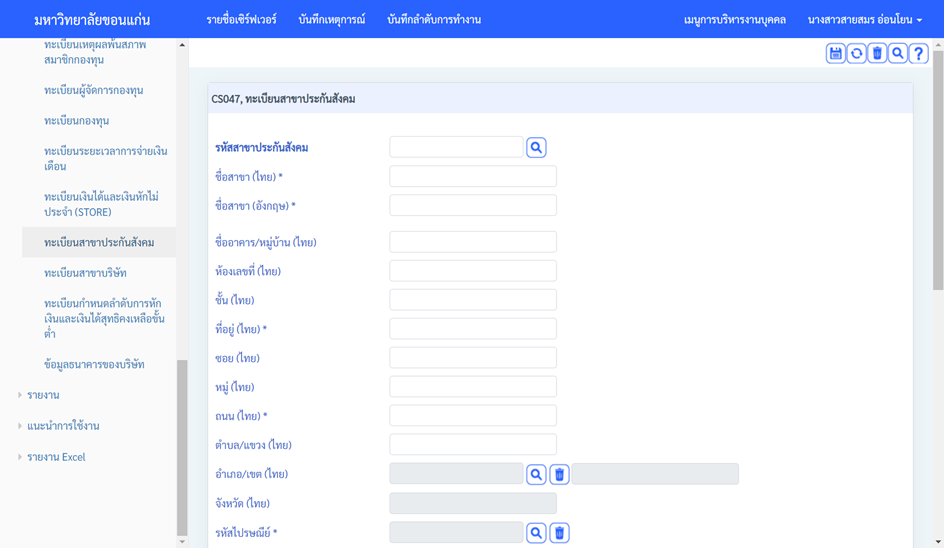This screenshot has width=944, height=548.
Task: Open the นางสาวสายสมร อ่อนโยน user dropdown
Action: [864, 20]
